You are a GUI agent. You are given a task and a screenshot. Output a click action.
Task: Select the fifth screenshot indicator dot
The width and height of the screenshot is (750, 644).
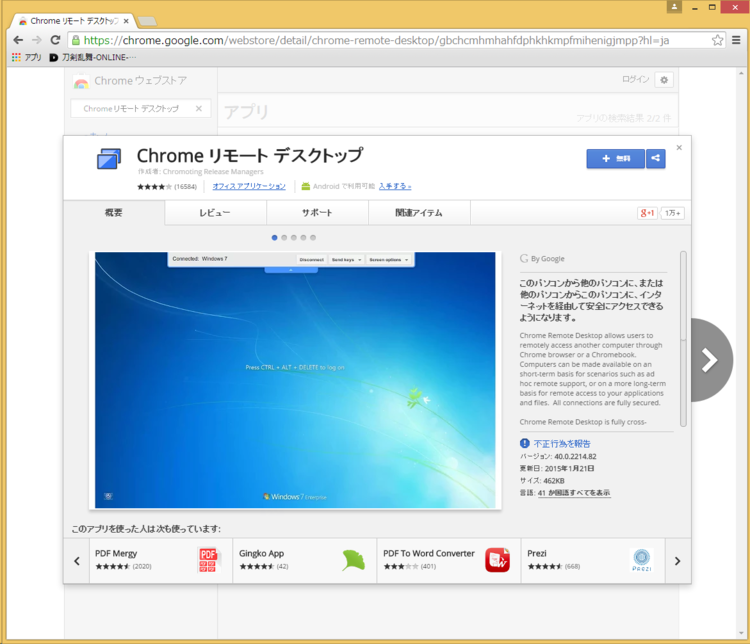tap(313, 237)
